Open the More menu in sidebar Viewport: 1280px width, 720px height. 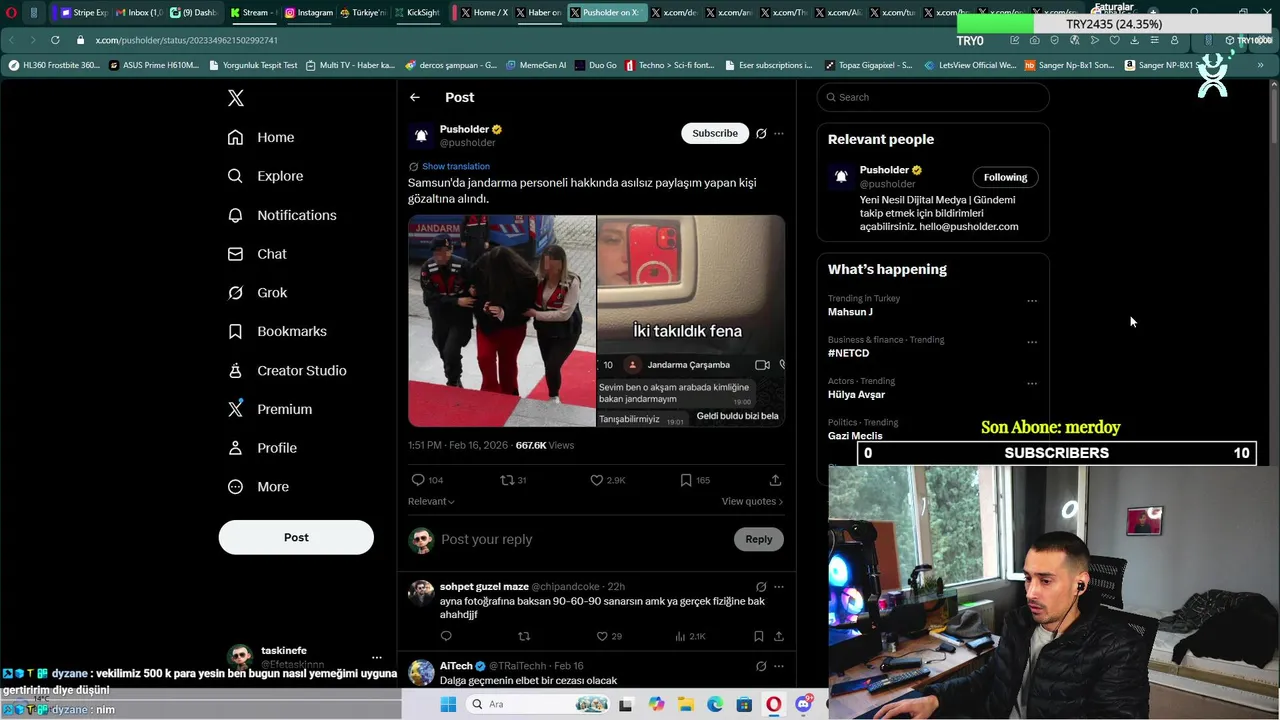[x=258, y=487]
